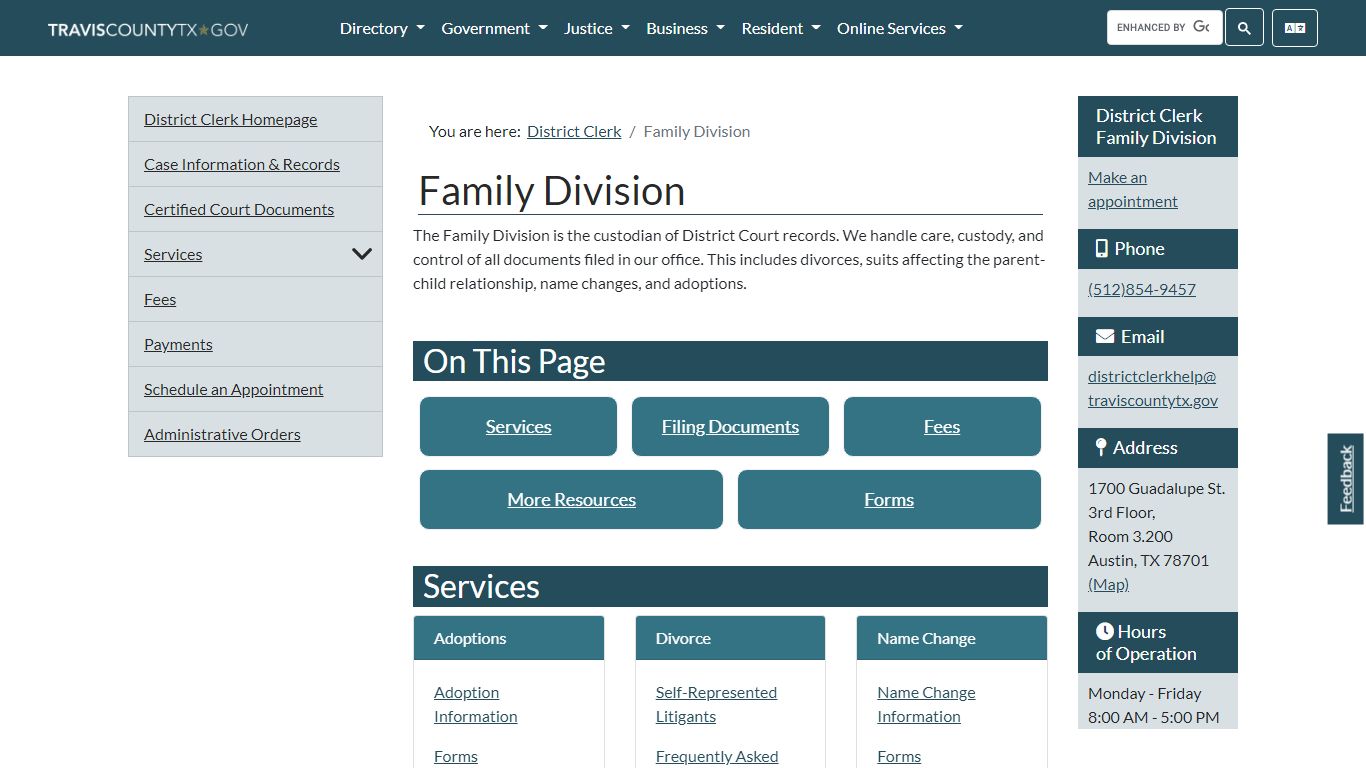
Task: Click the Name Change card header
Action: (952, 638)
